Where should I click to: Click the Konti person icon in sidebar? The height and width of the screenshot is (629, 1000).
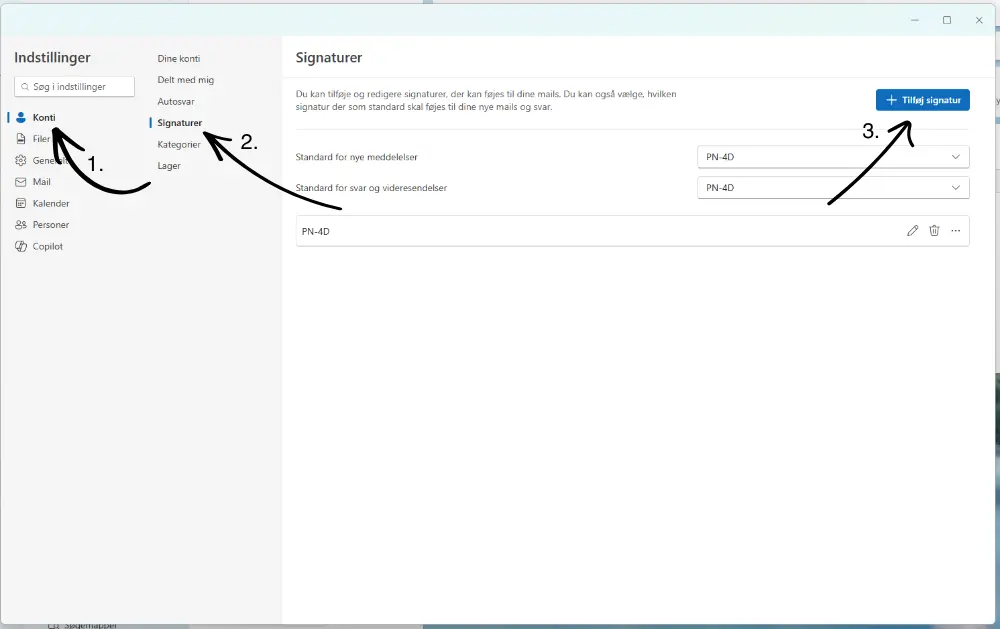click(21, 117)
